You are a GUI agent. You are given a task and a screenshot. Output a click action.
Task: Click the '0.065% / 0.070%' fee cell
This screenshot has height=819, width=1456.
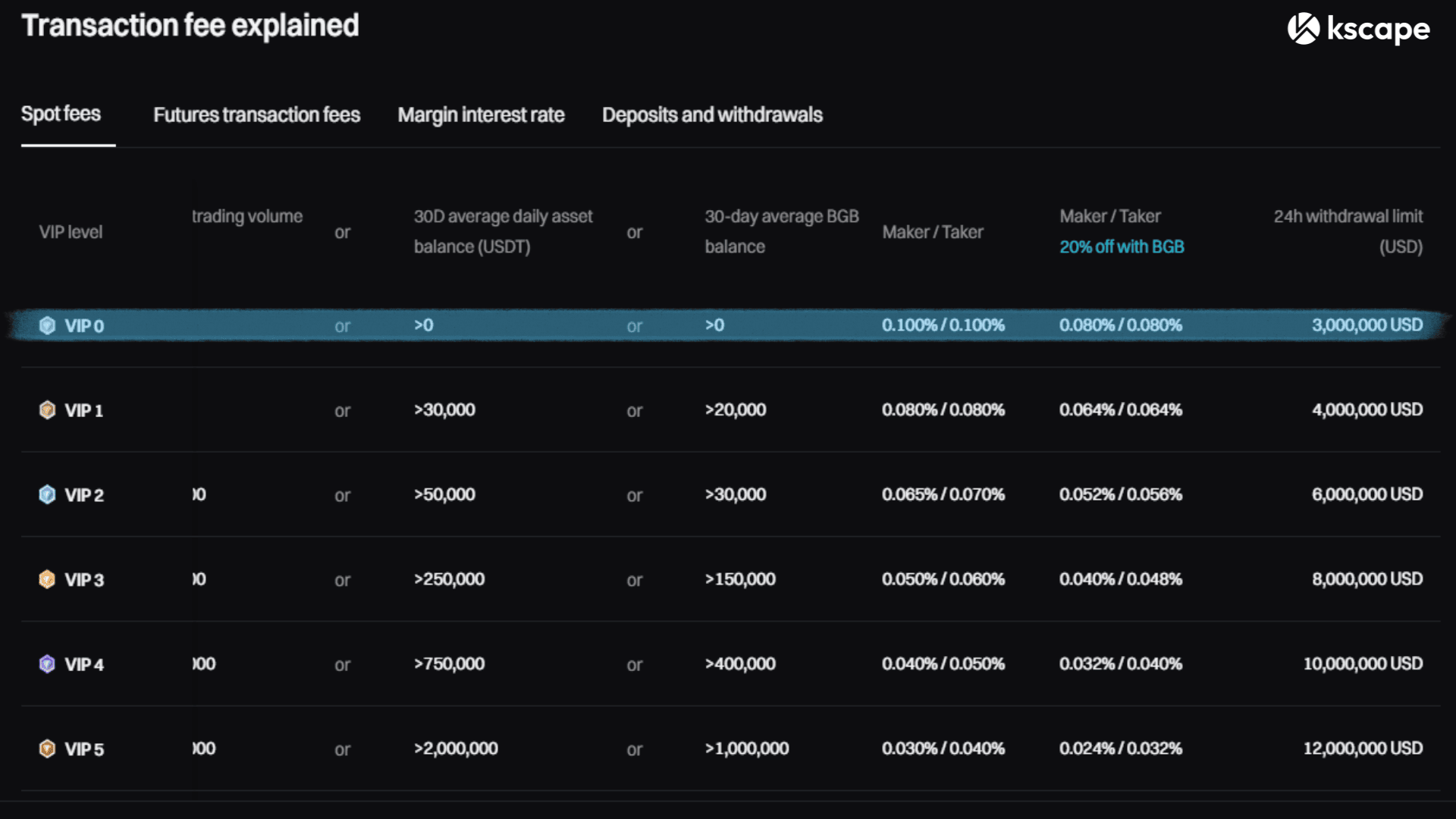(x=943, y=494)
